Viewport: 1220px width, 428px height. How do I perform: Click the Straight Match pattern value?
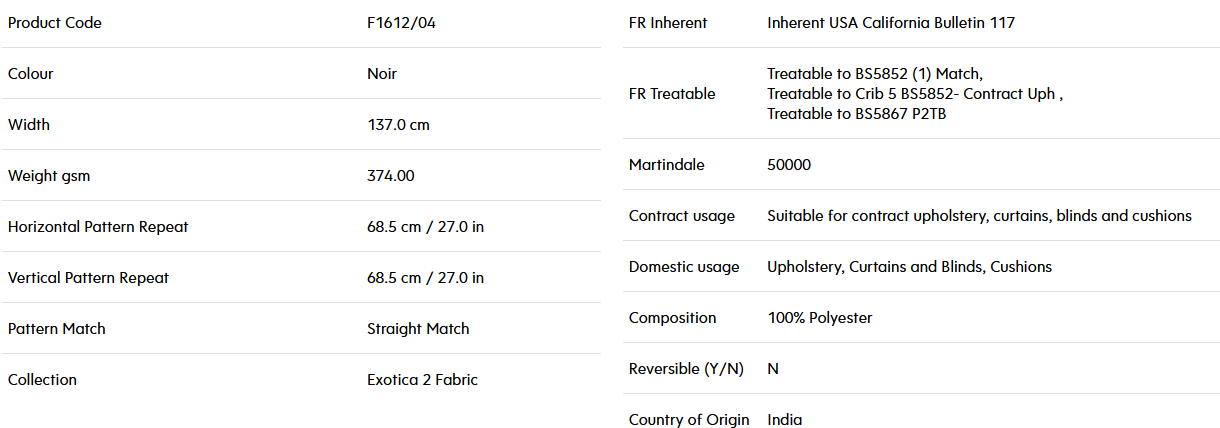pos(418,329)
